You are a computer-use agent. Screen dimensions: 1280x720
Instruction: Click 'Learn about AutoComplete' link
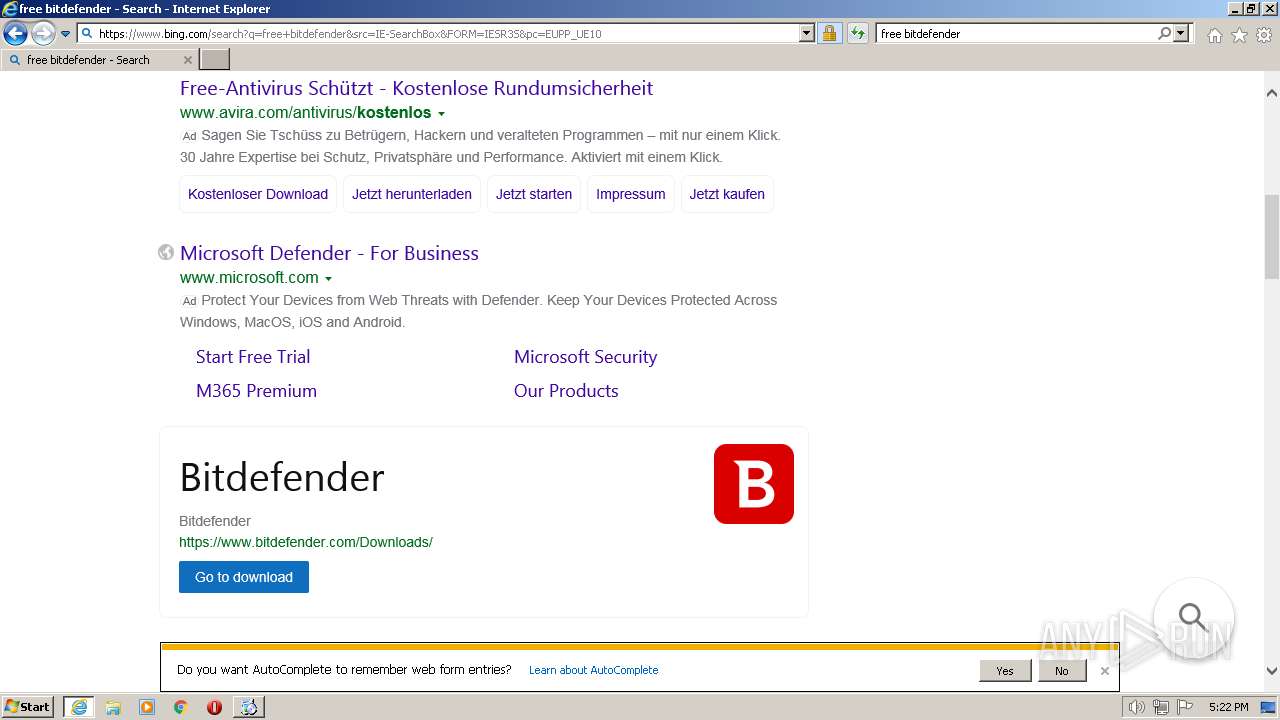point(594,670)
